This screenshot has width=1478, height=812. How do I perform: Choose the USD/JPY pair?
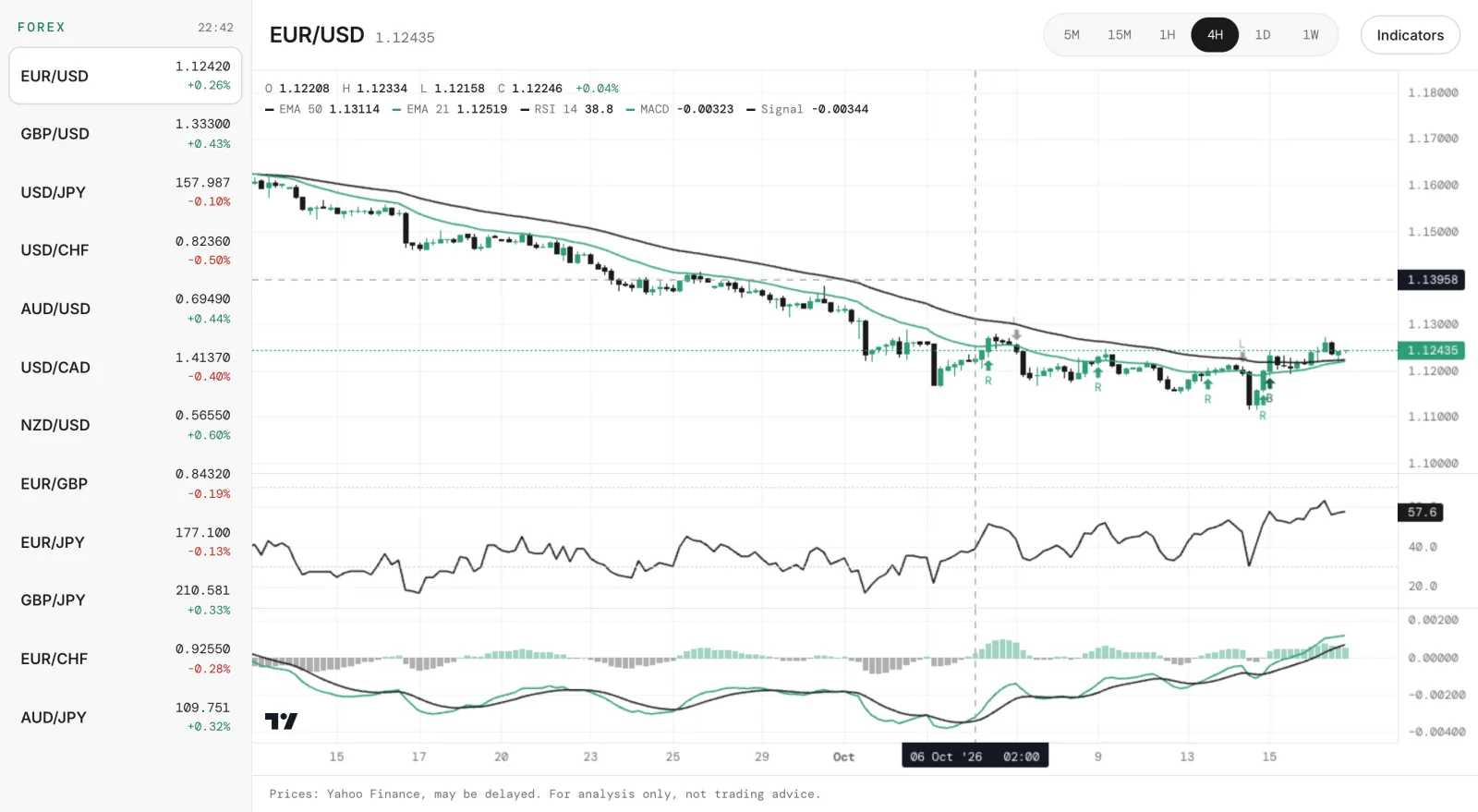click(126, 192)
